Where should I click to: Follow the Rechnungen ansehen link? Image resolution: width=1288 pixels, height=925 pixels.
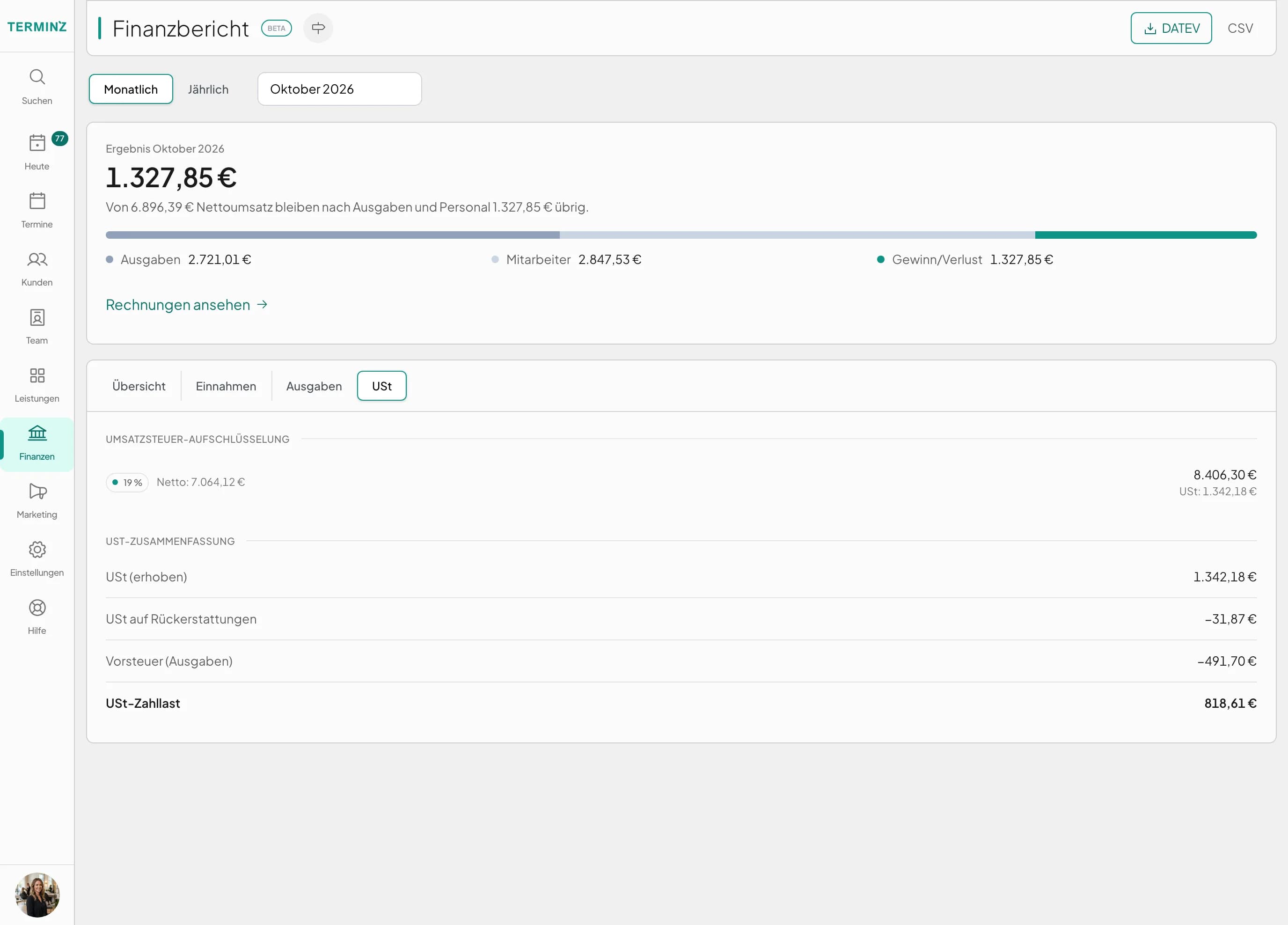[x=187, y=305]
